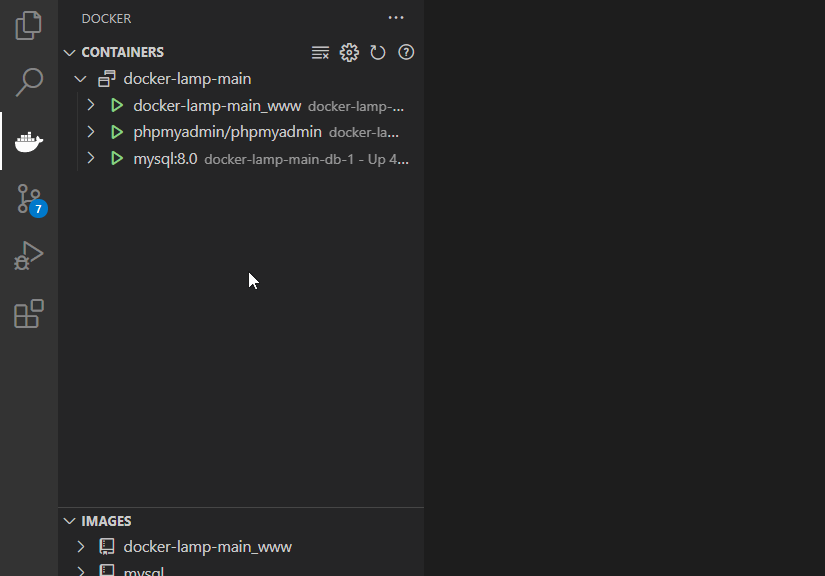Viewport: 825px width, 576px height.
Task: Expand the mysql:8.0 container
Action: (91, 158)
